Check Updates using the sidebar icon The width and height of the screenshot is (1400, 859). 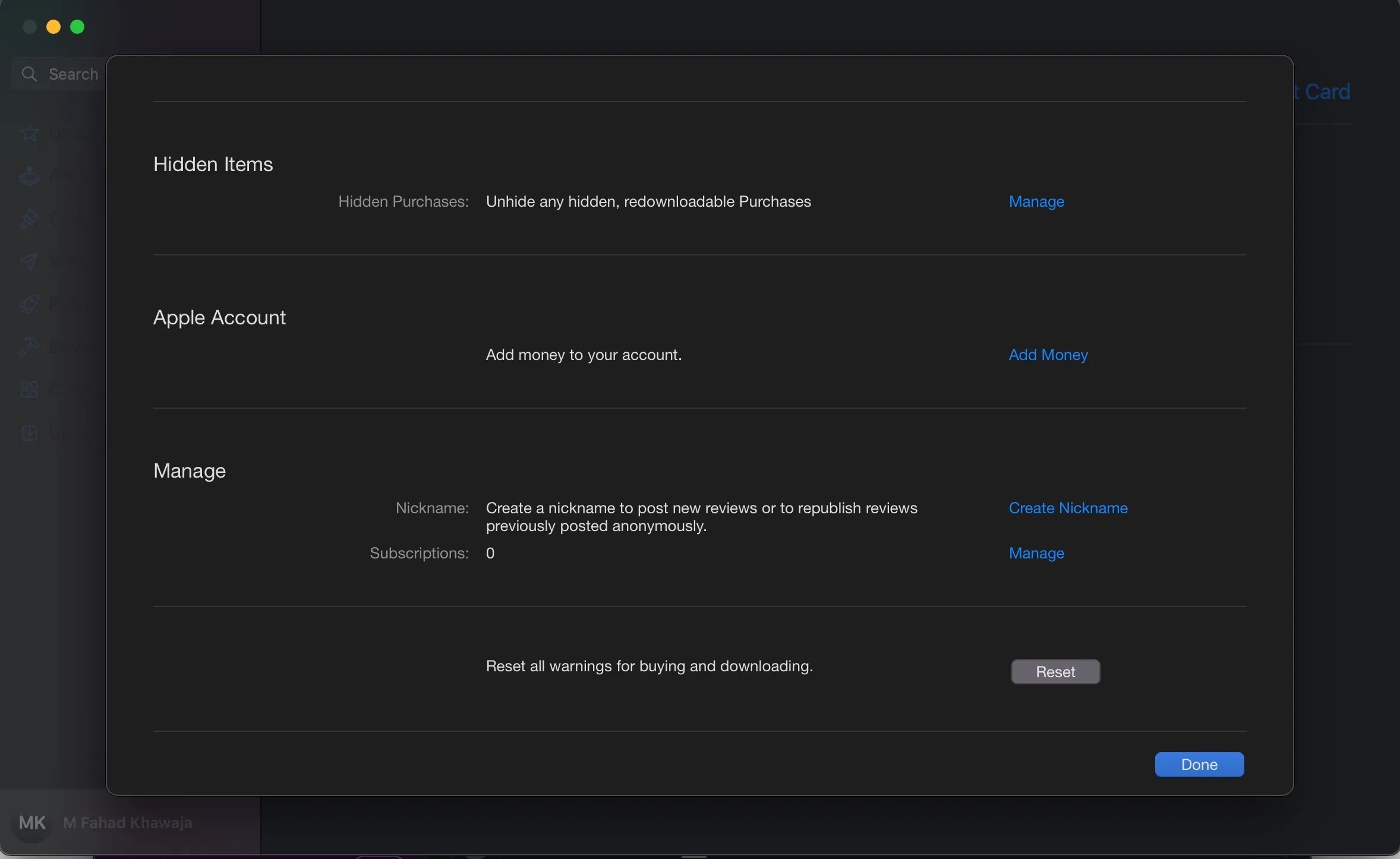tap(28, 432)
